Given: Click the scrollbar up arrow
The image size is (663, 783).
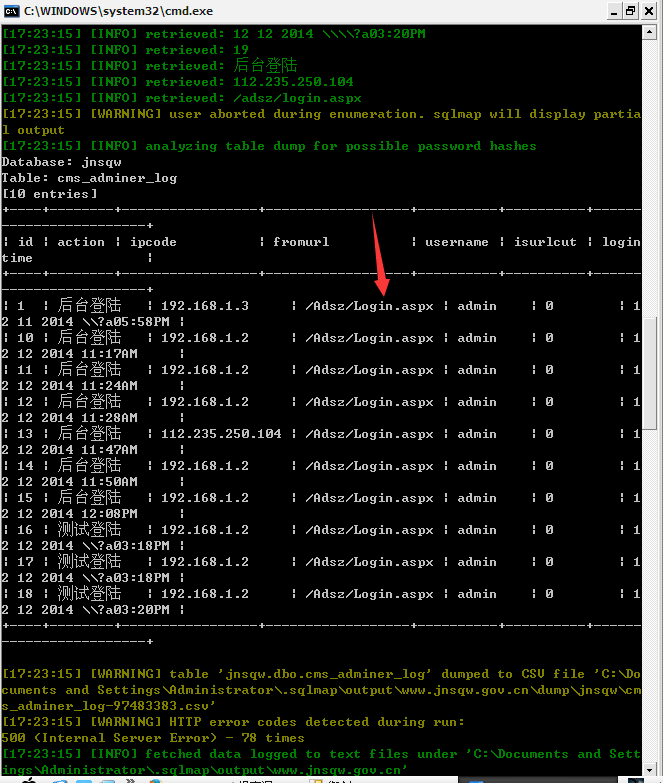Looking at the screenshot, I should pyautogui.click(x=649, y=33).
